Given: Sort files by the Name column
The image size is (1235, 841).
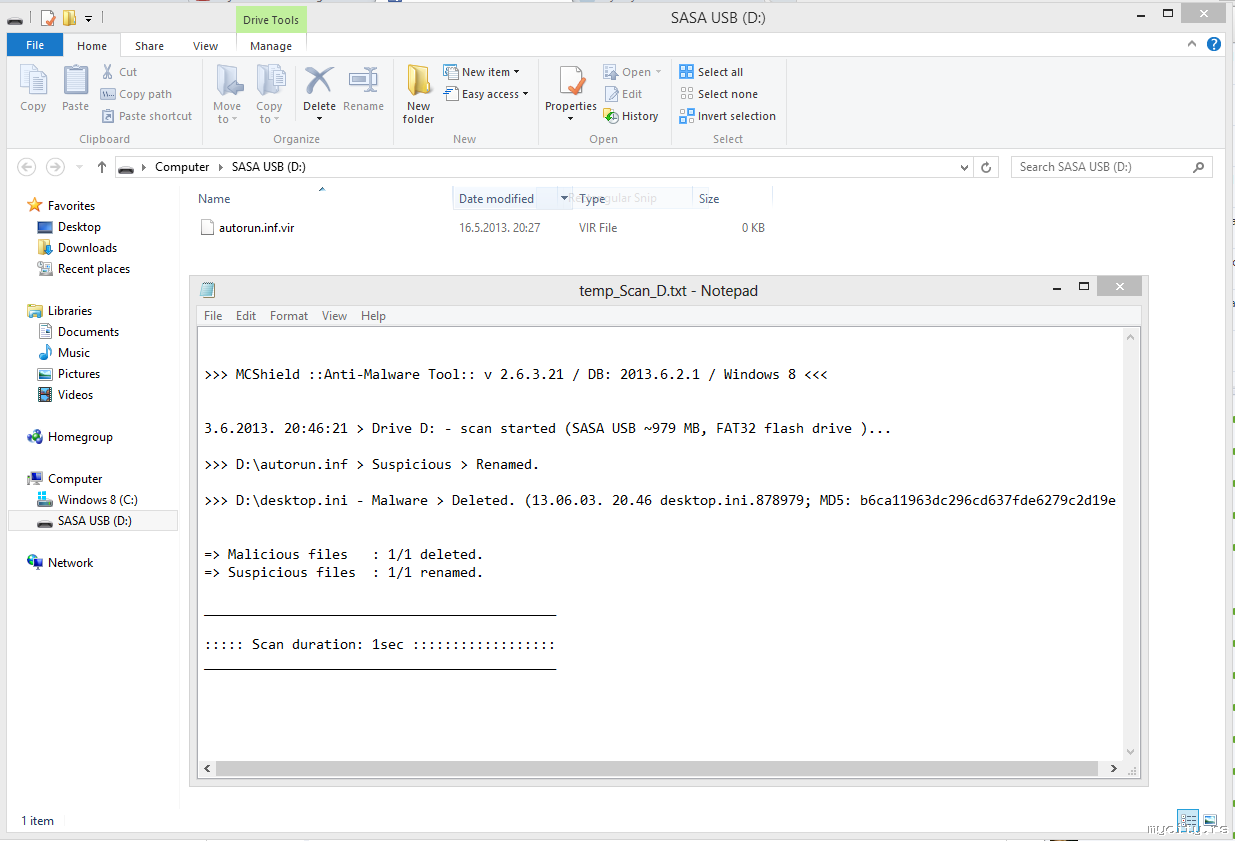Looking at the screenshot, I should tap(214, 199).
